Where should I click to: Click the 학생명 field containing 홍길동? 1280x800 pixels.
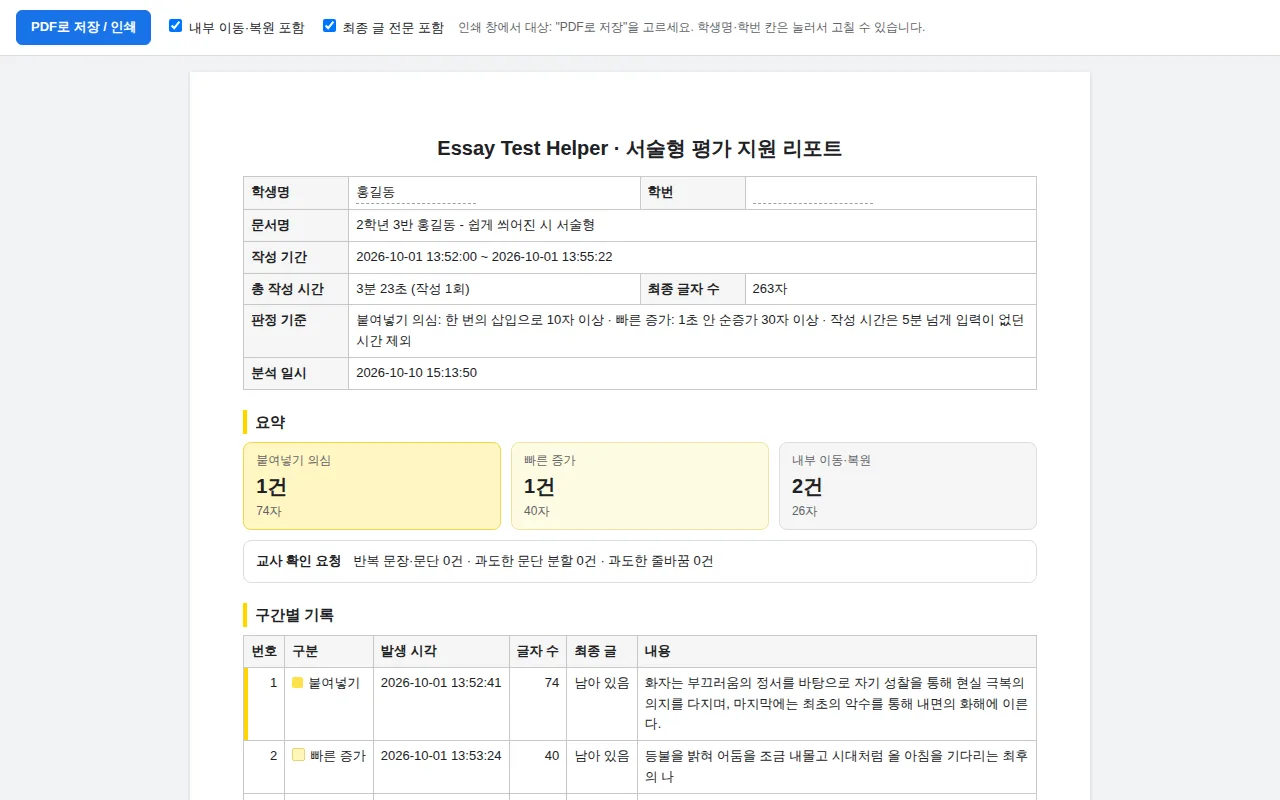pos(416,193)
